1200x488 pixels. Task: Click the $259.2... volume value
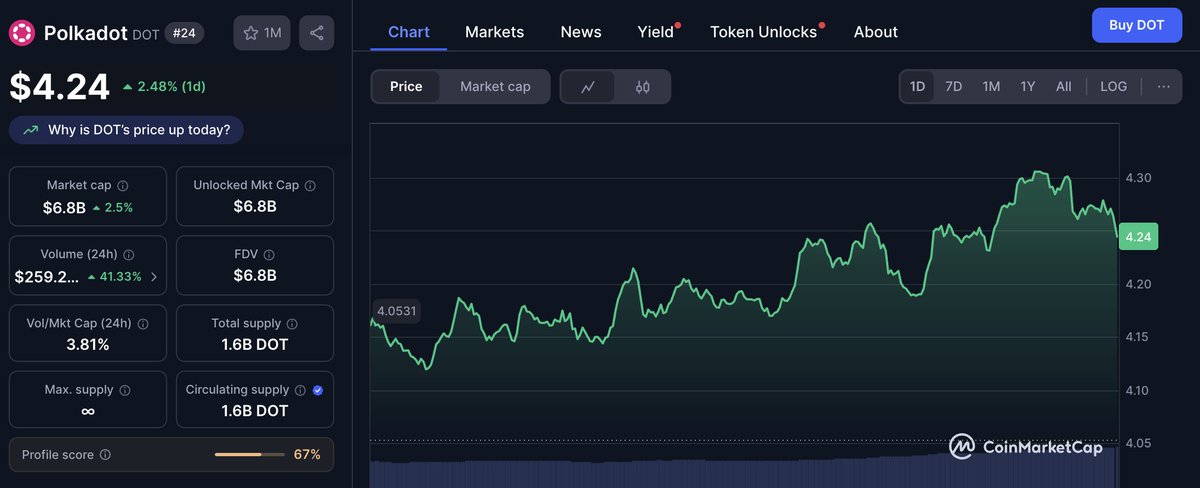pyautogui.click(x=47, y=276)
